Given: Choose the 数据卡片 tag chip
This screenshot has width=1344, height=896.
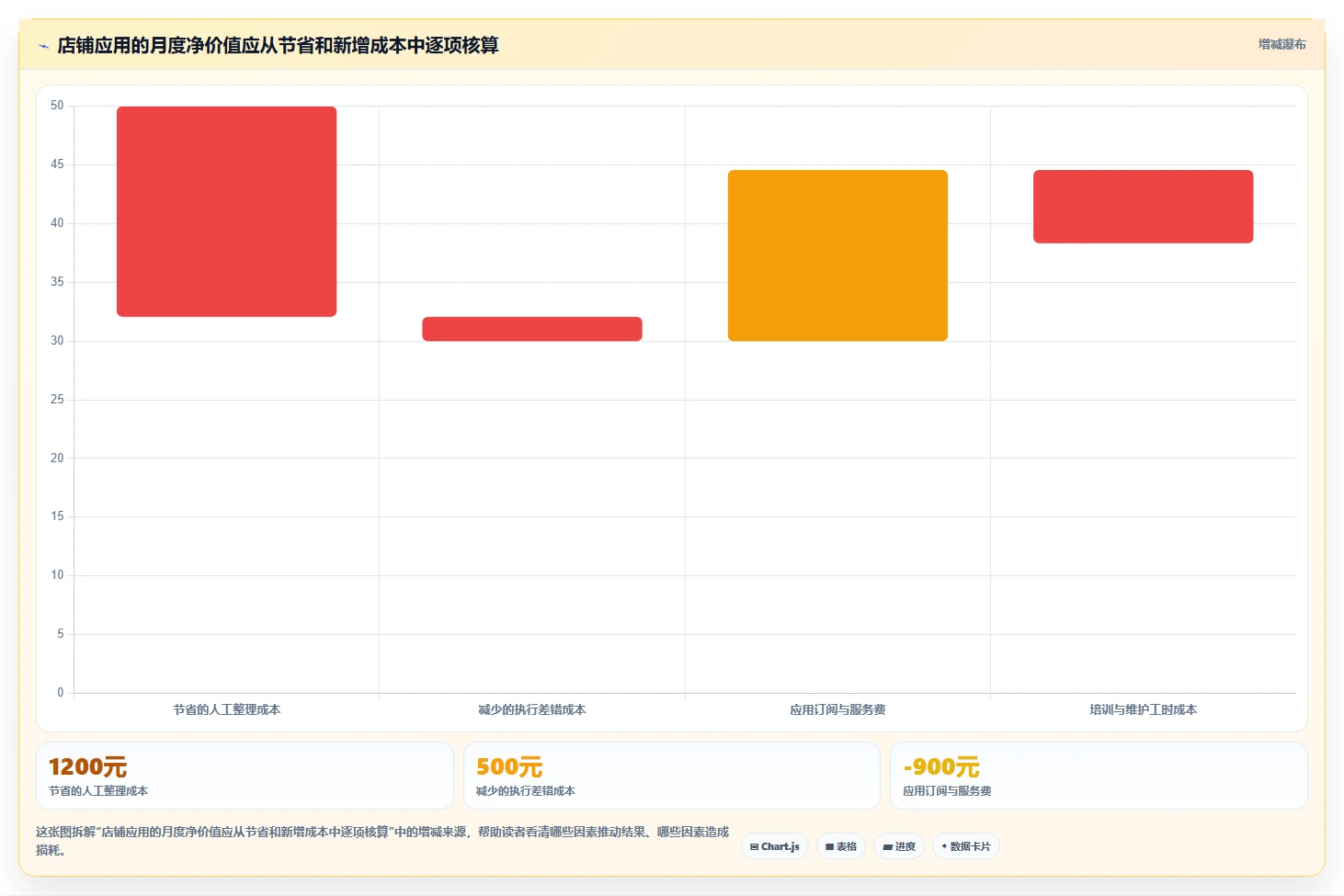Looking at the screenshot, I should coord(965,846).
